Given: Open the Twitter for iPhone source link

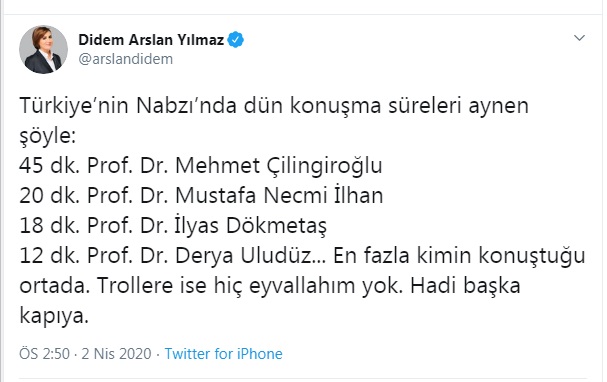Looking at the screenshot, I should click(x=224, y=354).
